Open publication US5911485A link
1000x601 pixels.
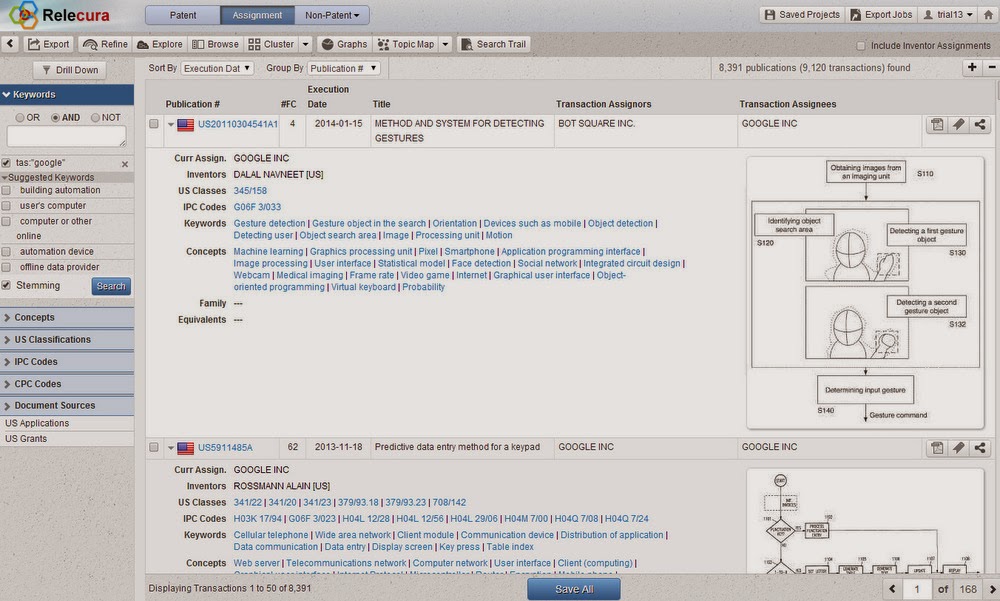225,448
